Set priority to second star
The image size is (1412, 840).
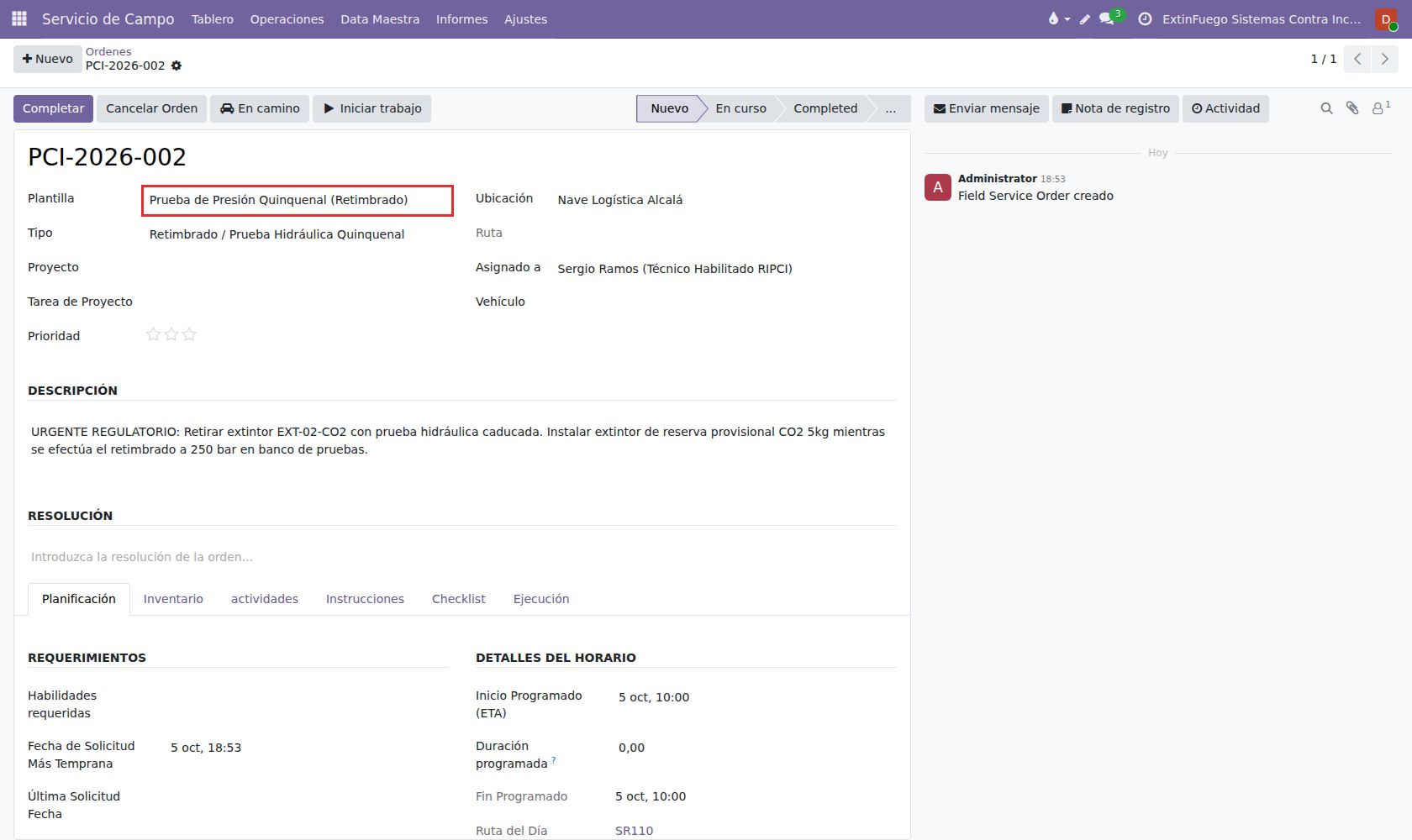coord(171,334)
